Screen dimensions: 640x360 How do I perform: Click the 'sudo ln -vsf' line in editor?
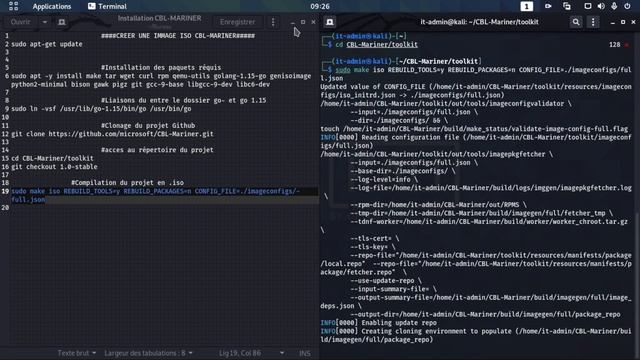(101, 109)
